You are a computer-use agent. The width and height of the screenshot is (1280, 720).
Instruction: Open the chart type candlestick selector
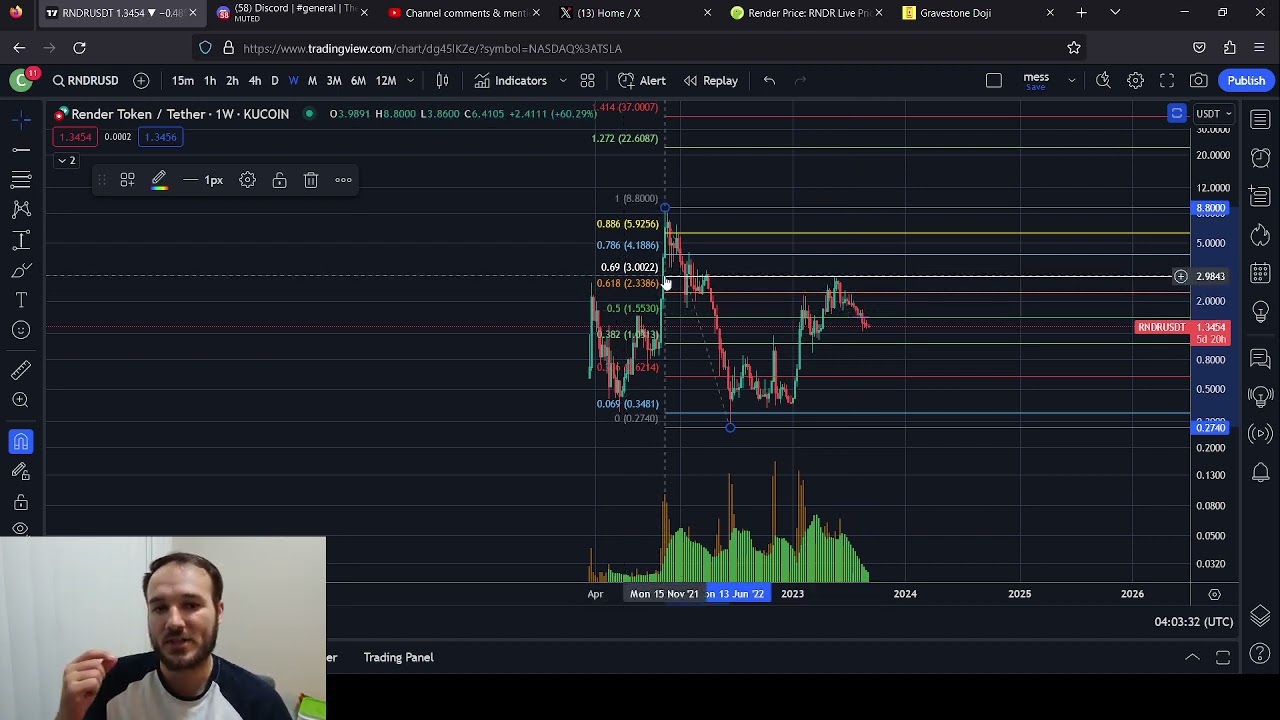[442, 80]
